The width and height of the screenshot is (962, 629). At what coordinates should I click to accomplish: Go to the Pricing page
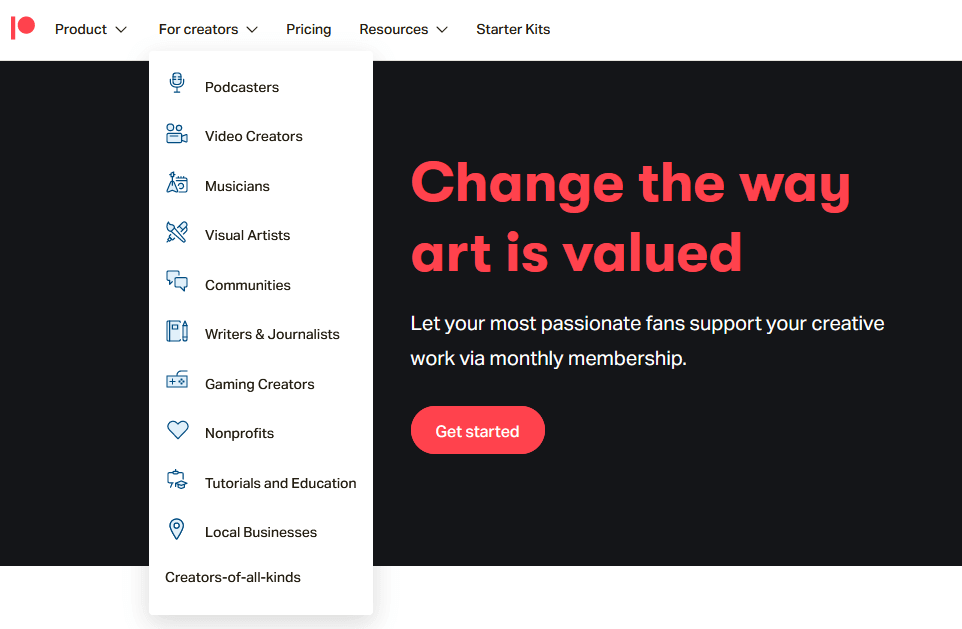click(308, 29)
